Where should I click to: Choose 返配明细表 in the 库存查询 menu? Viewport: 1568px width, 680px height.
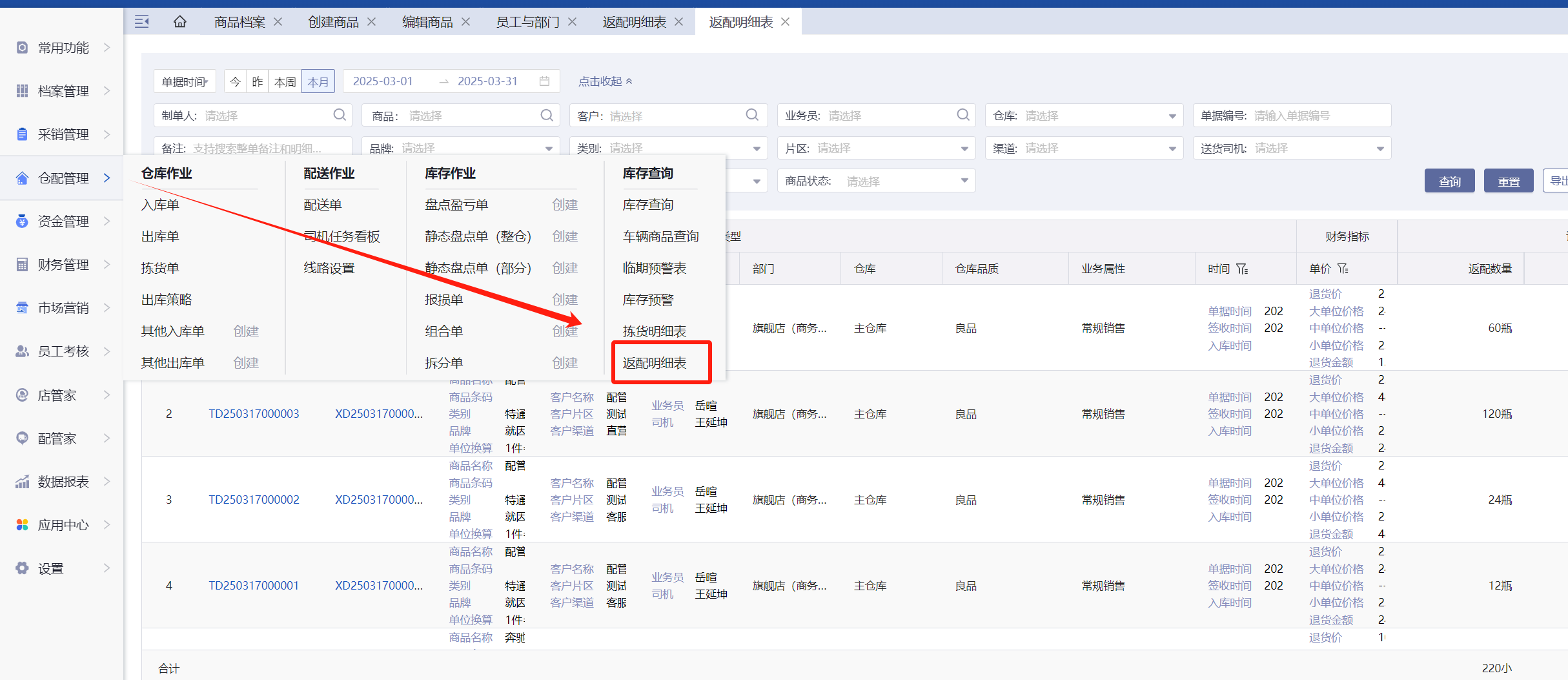(655, 363)
